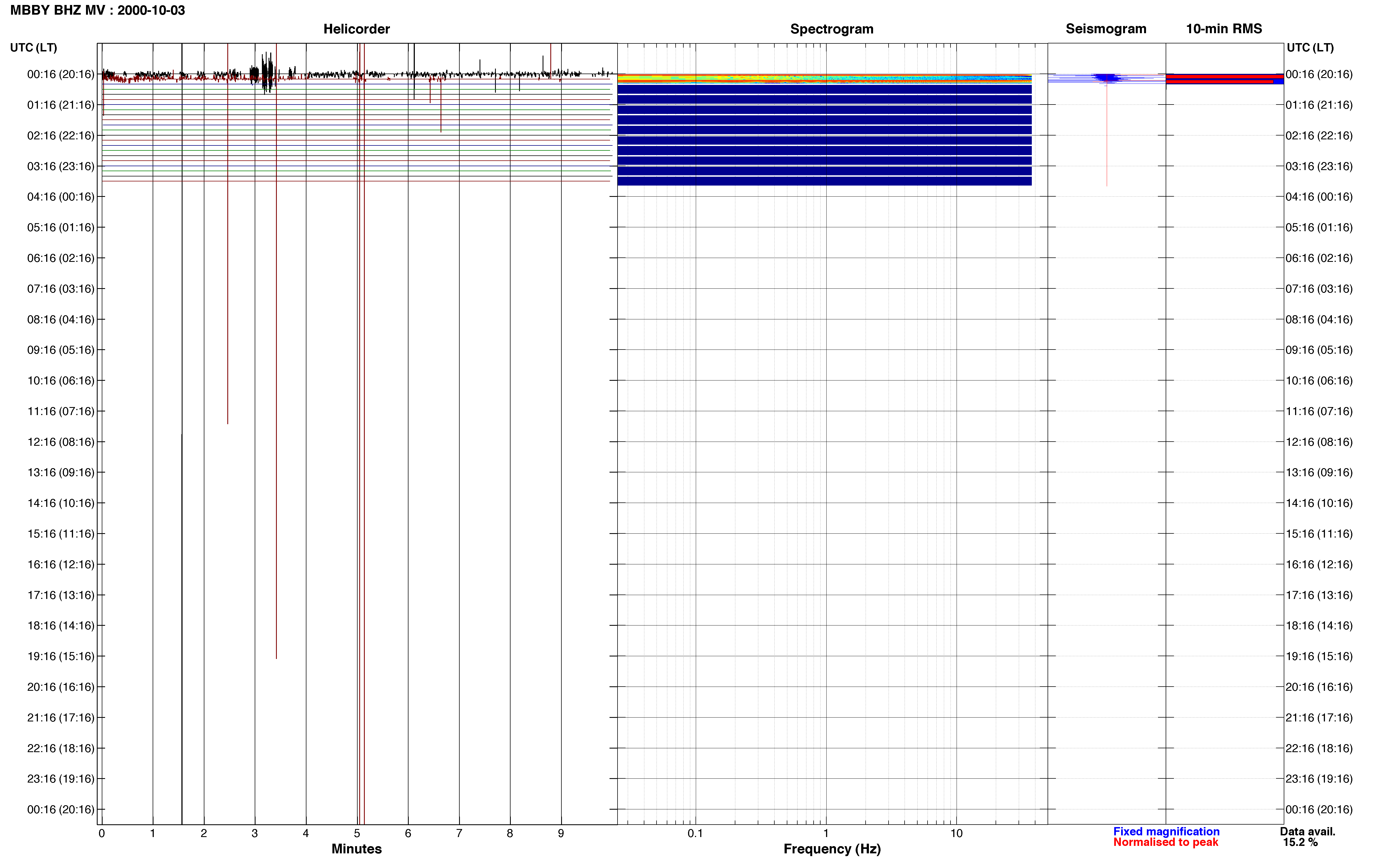
Task: Click the 3 tick on the Minutes axis
Action: 255,833
